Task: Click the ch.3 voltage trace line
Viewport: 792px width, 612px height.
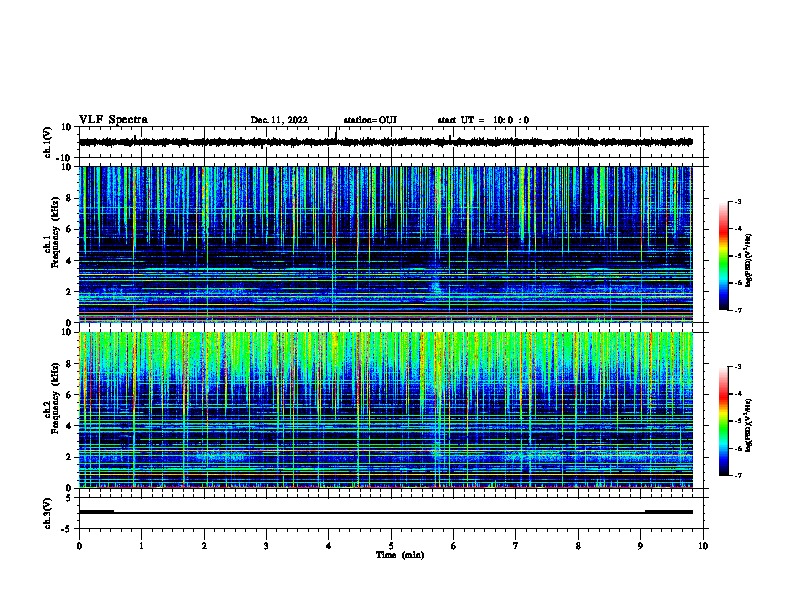Action: 386,512
